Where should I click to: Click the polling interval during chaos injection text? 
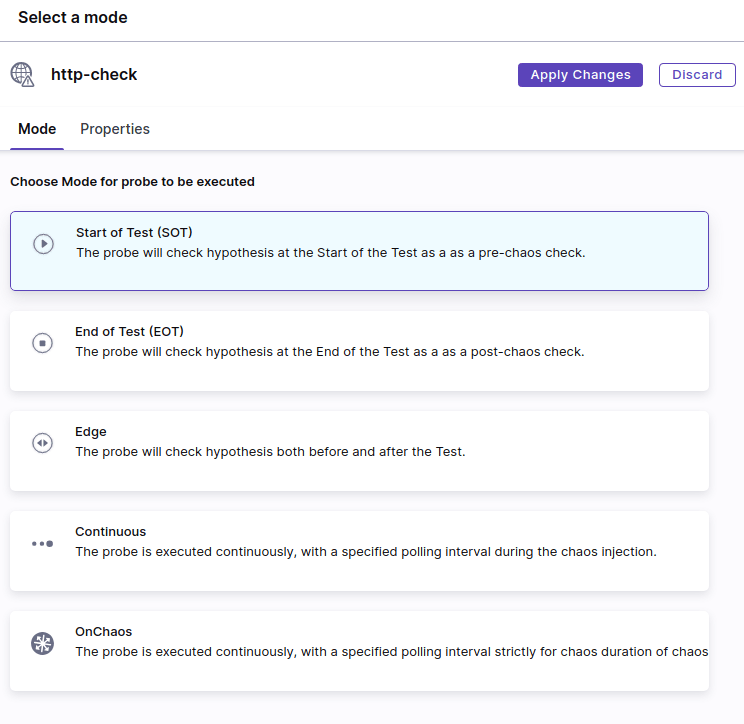click(x=366, y=552)
